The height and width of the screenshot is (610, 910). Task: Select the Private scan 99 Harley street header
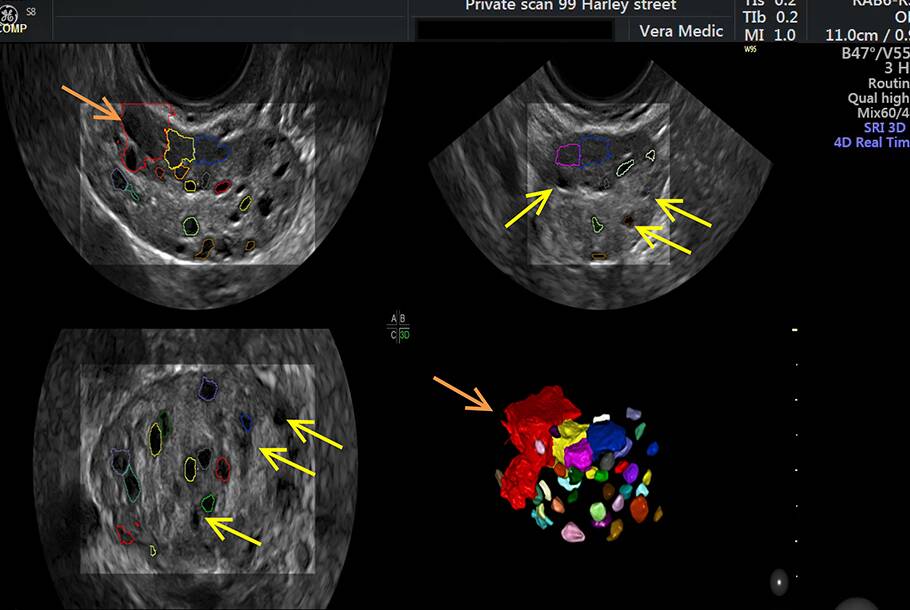tap(572, 6)
